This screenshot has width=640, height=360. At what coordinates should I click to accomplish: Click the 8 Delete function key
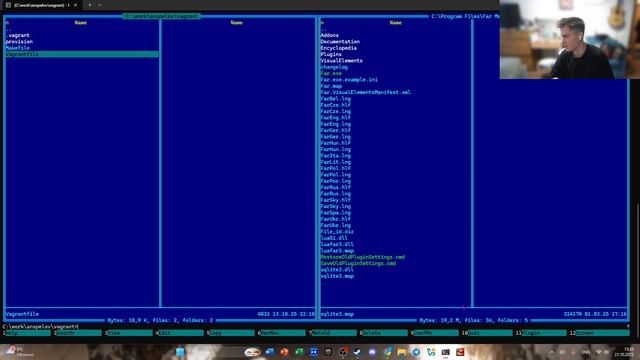384,333
